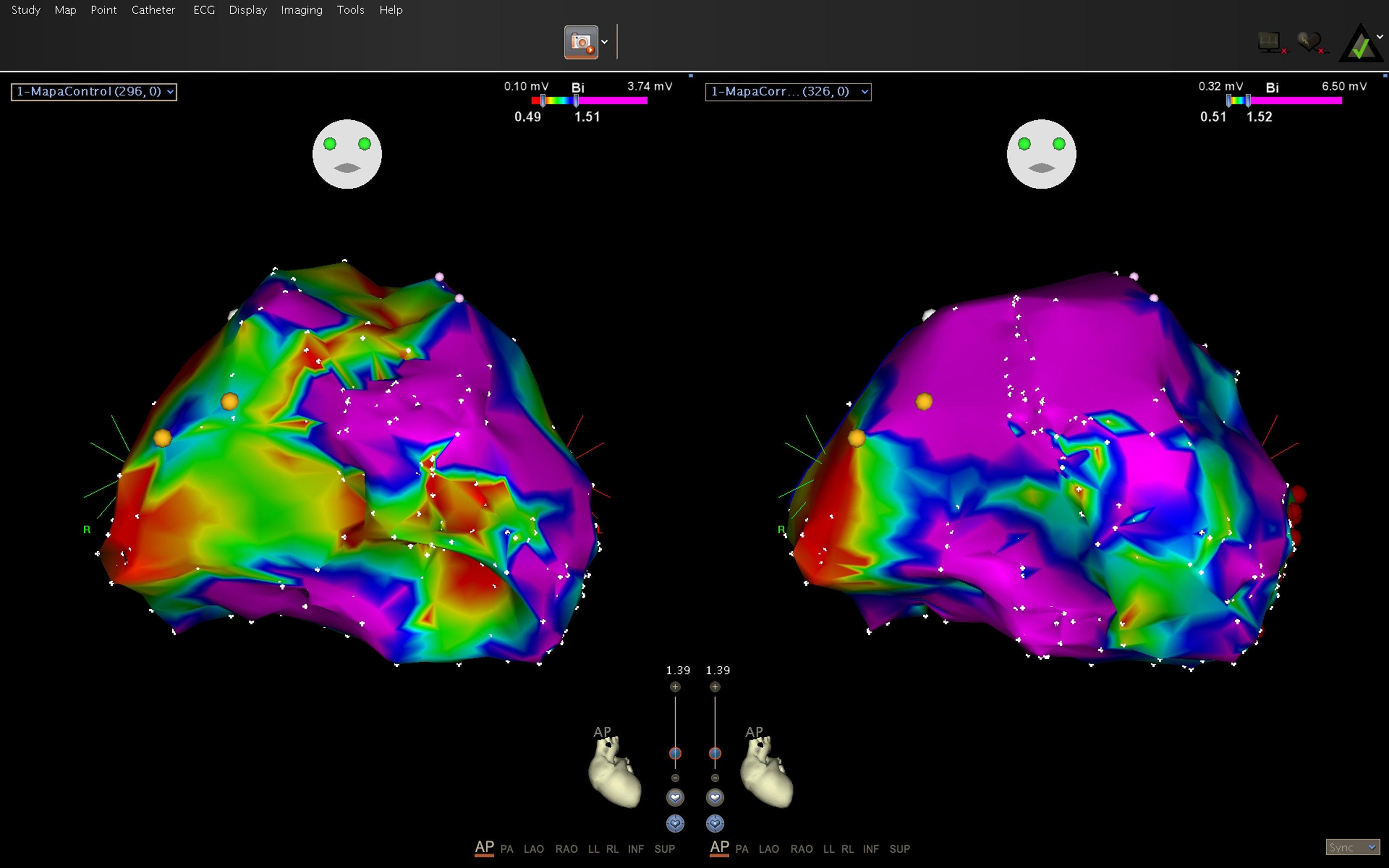
Task: Select PA view for right map
Action: 742,849
